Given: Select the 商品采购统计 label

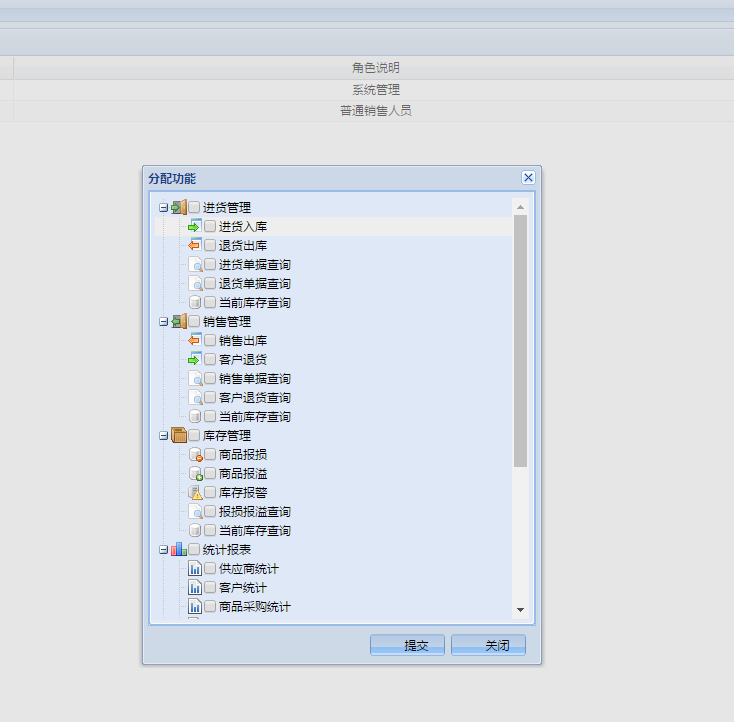Looking at the screenshot, I should [x=255, y=606].
